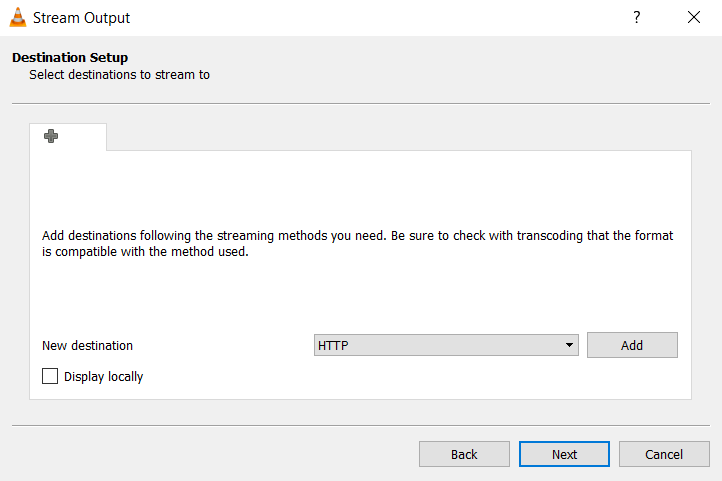Expand the New destination dropdown arrow
Image resolution: width=722 pixels, height=481 pixels.
(569, 345)
